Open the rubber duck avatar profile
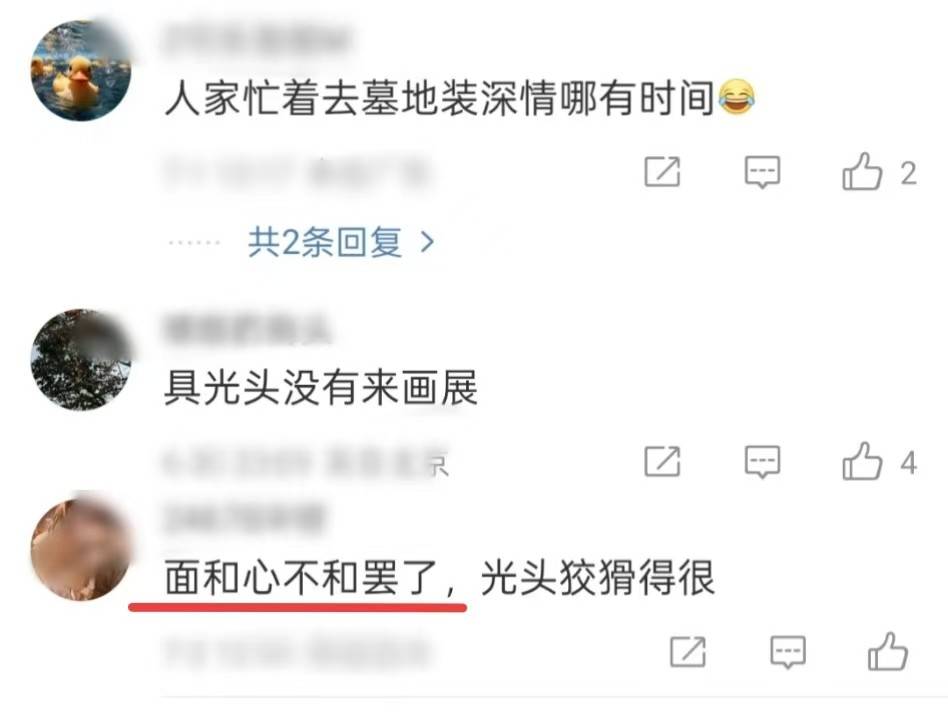The width and height of the screenshot is (948, 712). tap(81, 71)
